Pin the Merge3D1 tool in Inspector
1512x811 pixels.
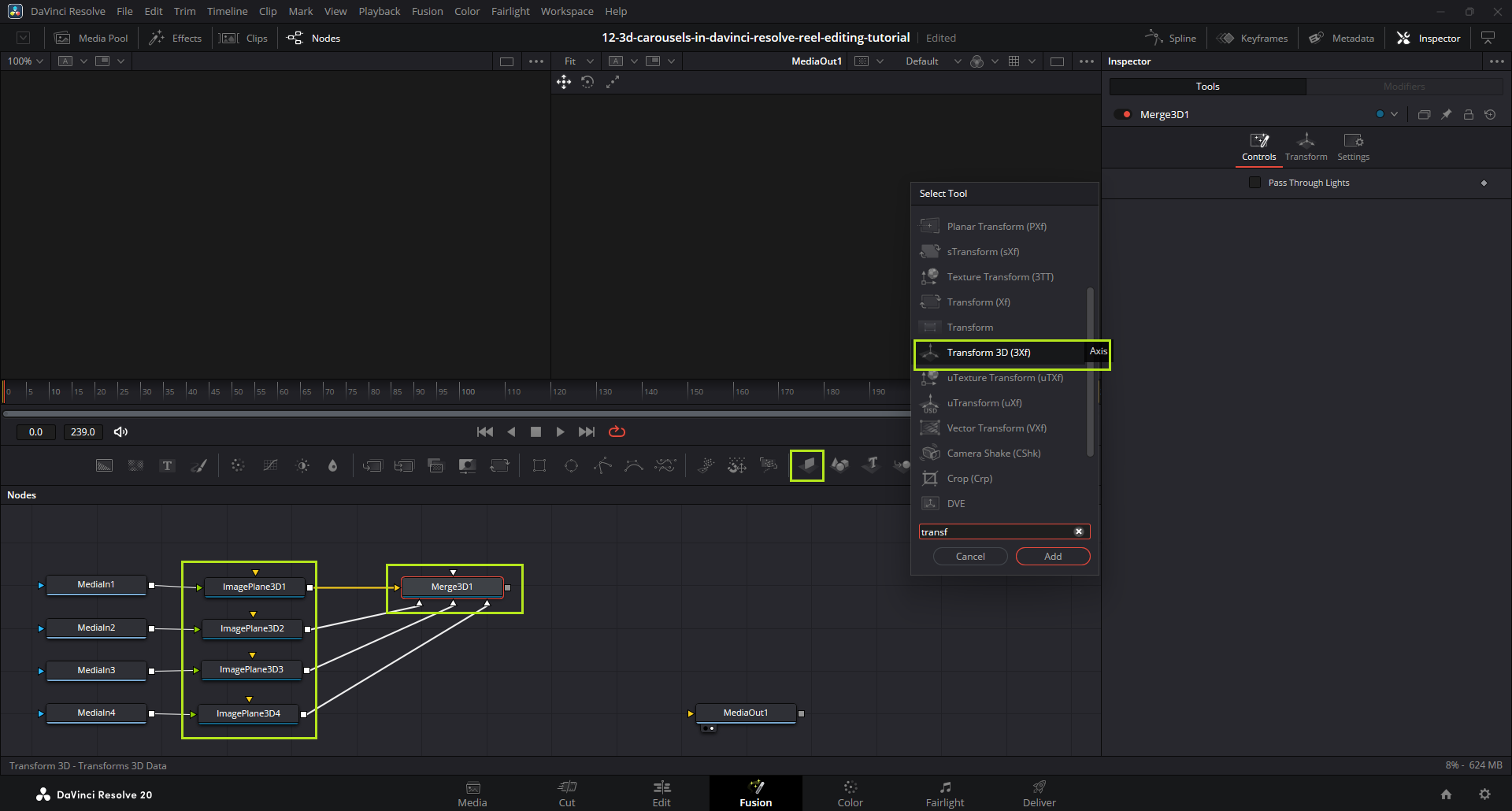click(x=1446, y=115)
